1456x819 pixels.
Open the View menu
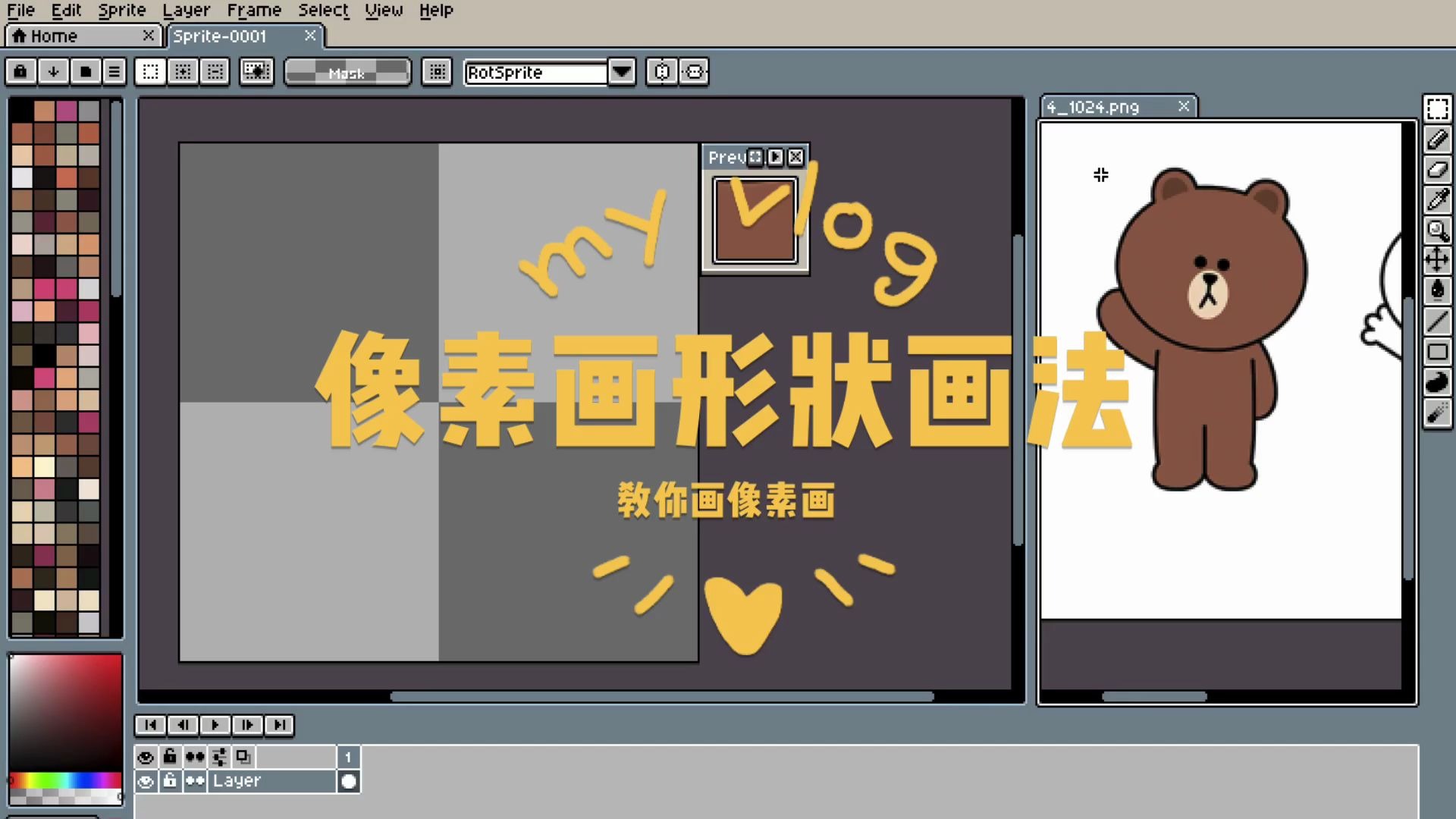pyautogui.click(x=384, y=11)
